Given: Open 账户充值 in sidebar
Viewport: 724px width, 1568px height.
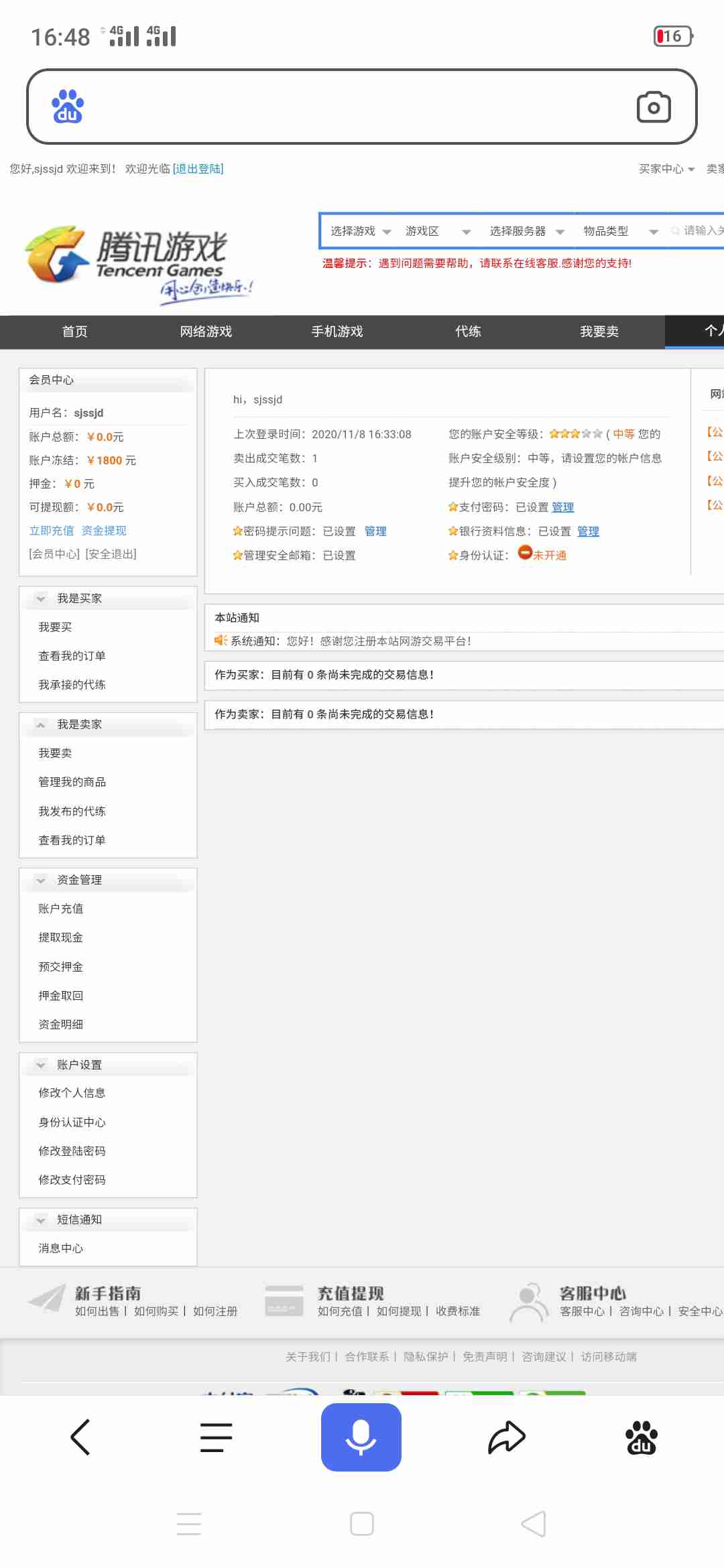Looking at the screenshot, I should click(61, 909).
